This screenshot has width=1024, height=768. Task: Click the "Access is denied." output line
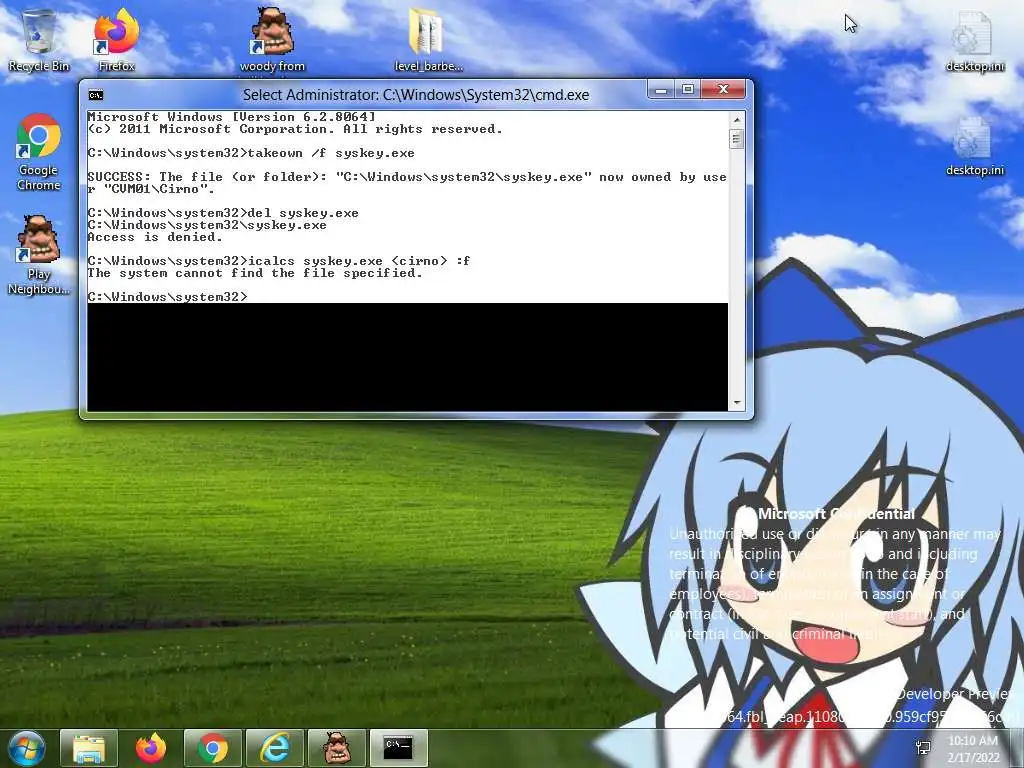point(155,237)
